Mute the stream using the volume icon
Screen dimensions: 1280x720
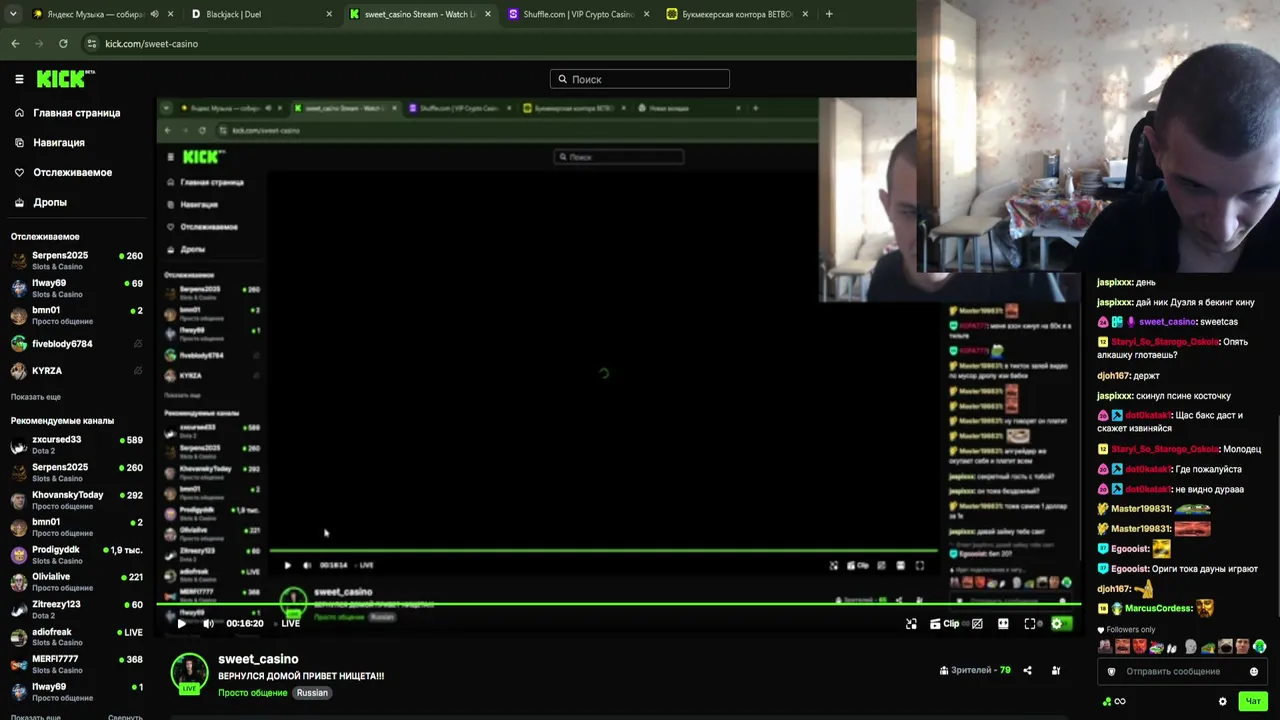point(208,624)
